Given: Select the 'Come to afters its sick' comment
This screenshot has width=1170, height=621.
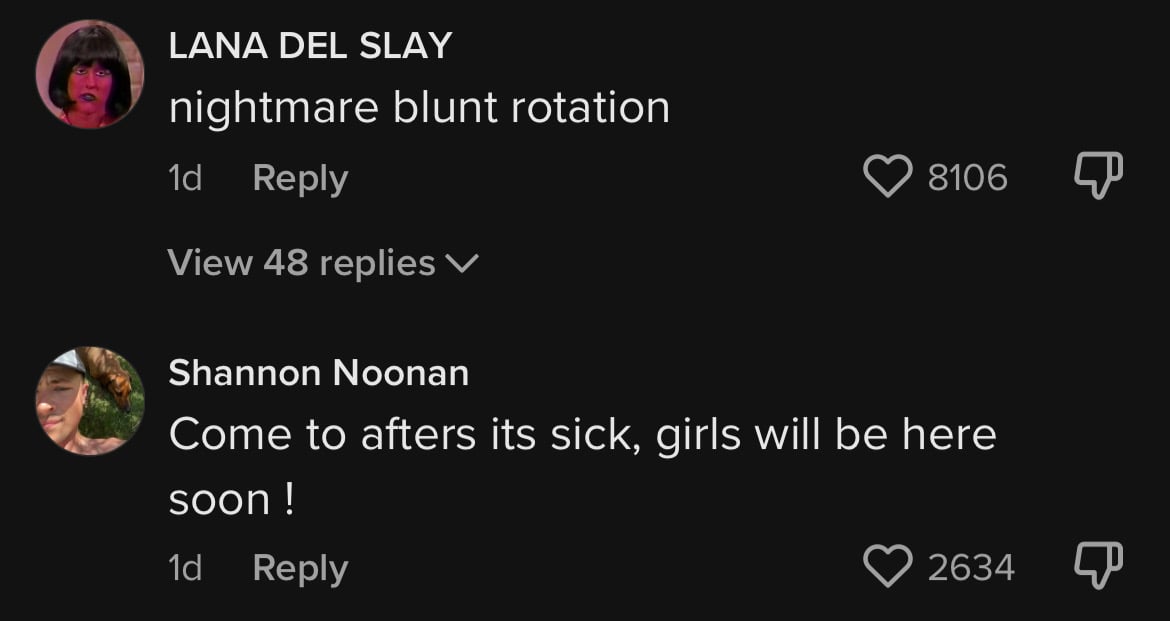Looking at the screenshot, I should [583, 466].
